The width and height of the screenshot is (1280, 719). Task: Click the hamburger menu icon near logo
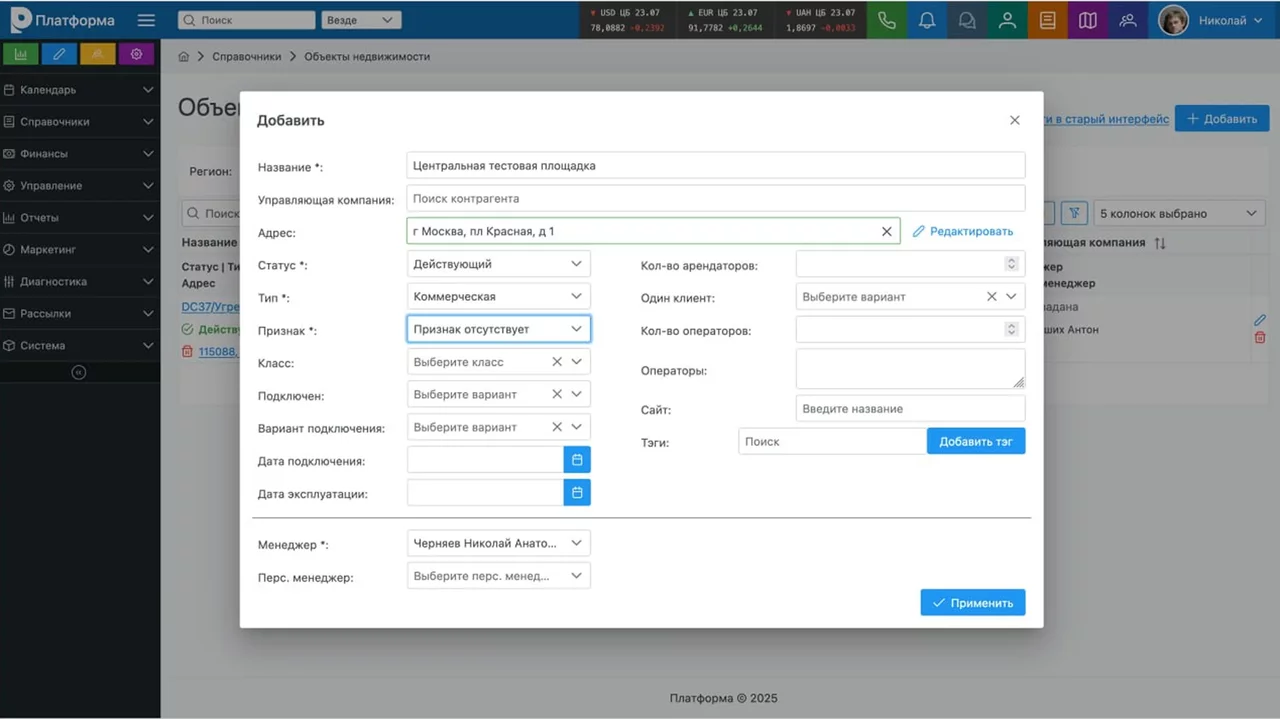[147, 20]
